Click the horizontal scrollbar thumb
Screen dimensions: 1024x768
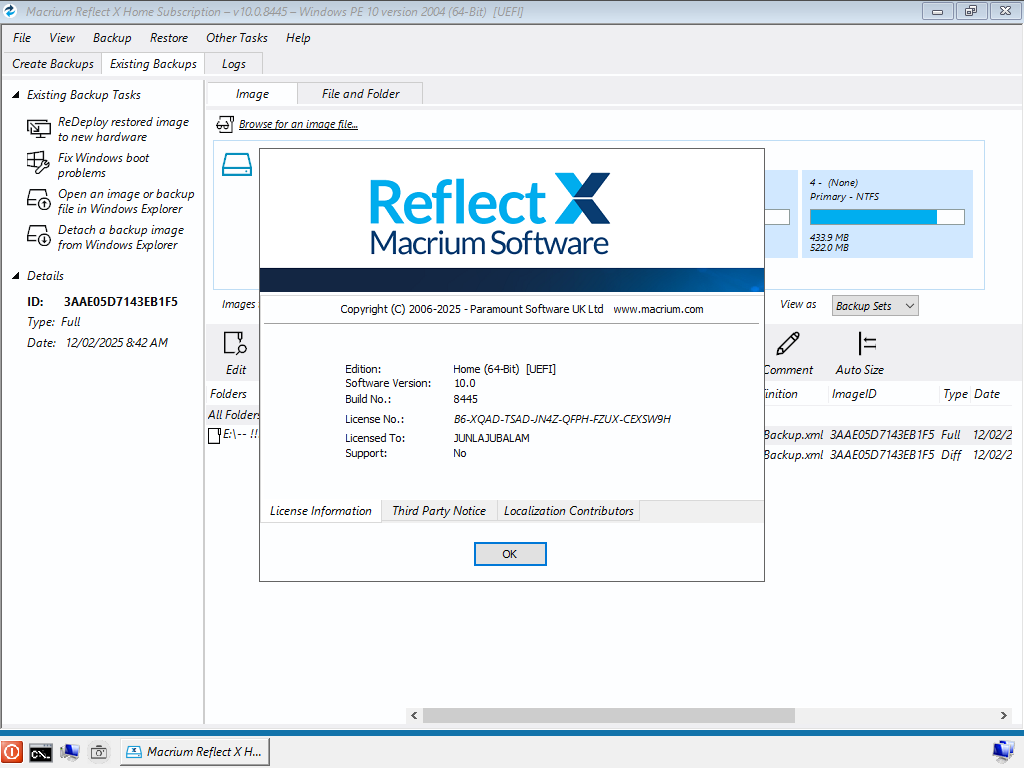609,716
